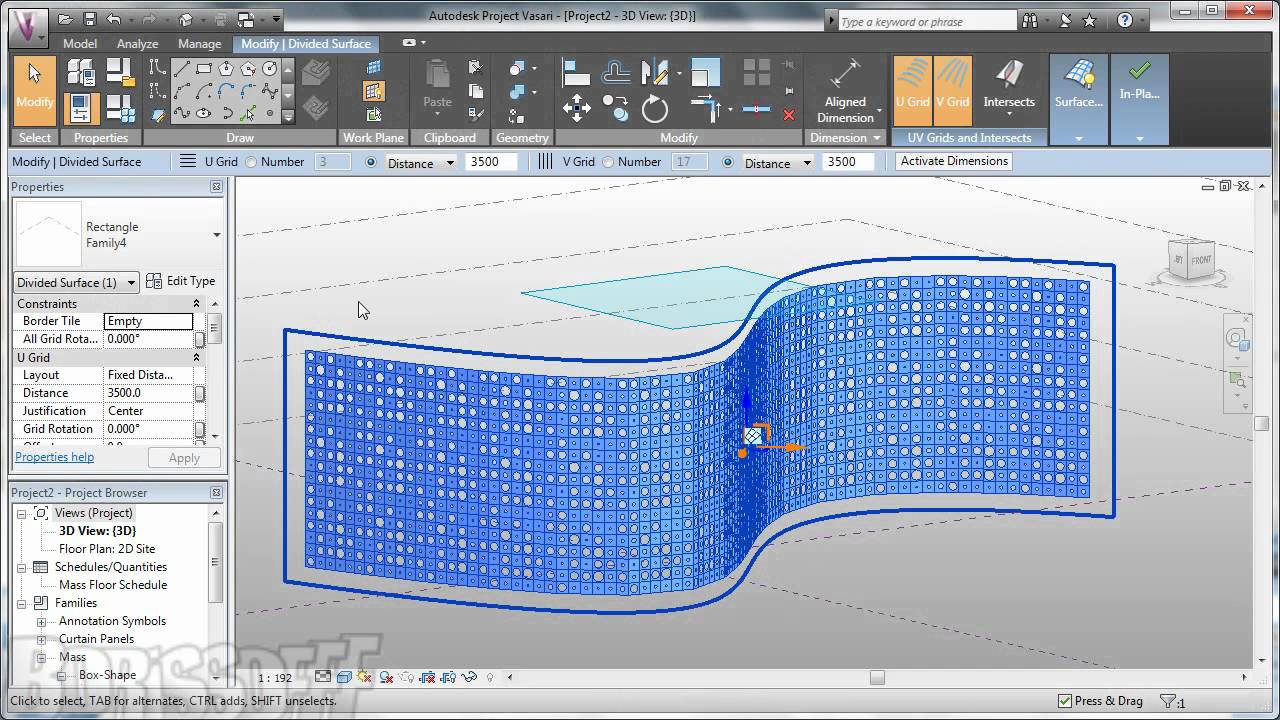The image size is (1280, 720).
Task: Select the U Grid Number radio button
Action: point(251,162)
